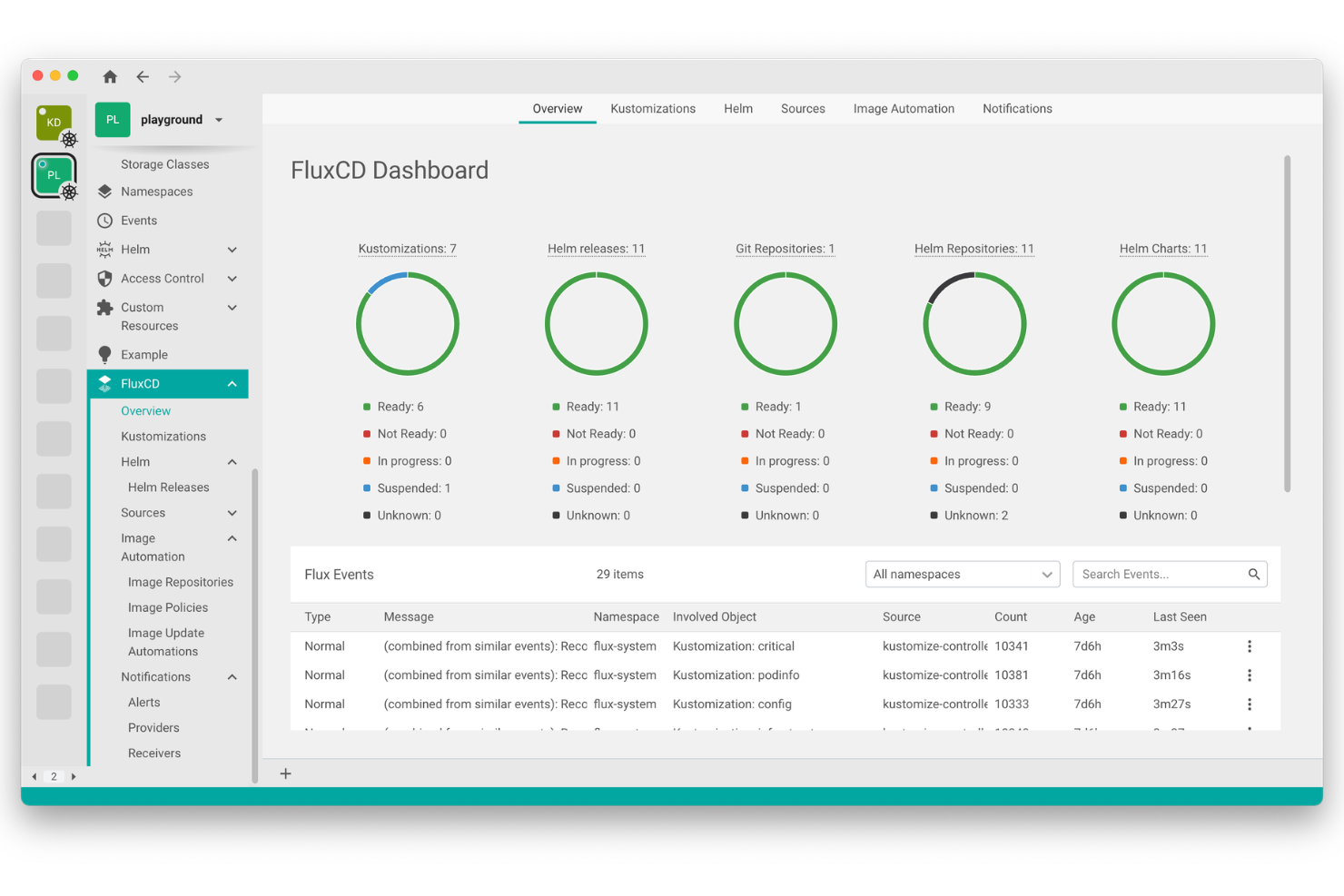The image size is (1344, 896).
Task: Open row menu for Kustomization: config event
Action: pyautogui.click(x=1250, y=704)
